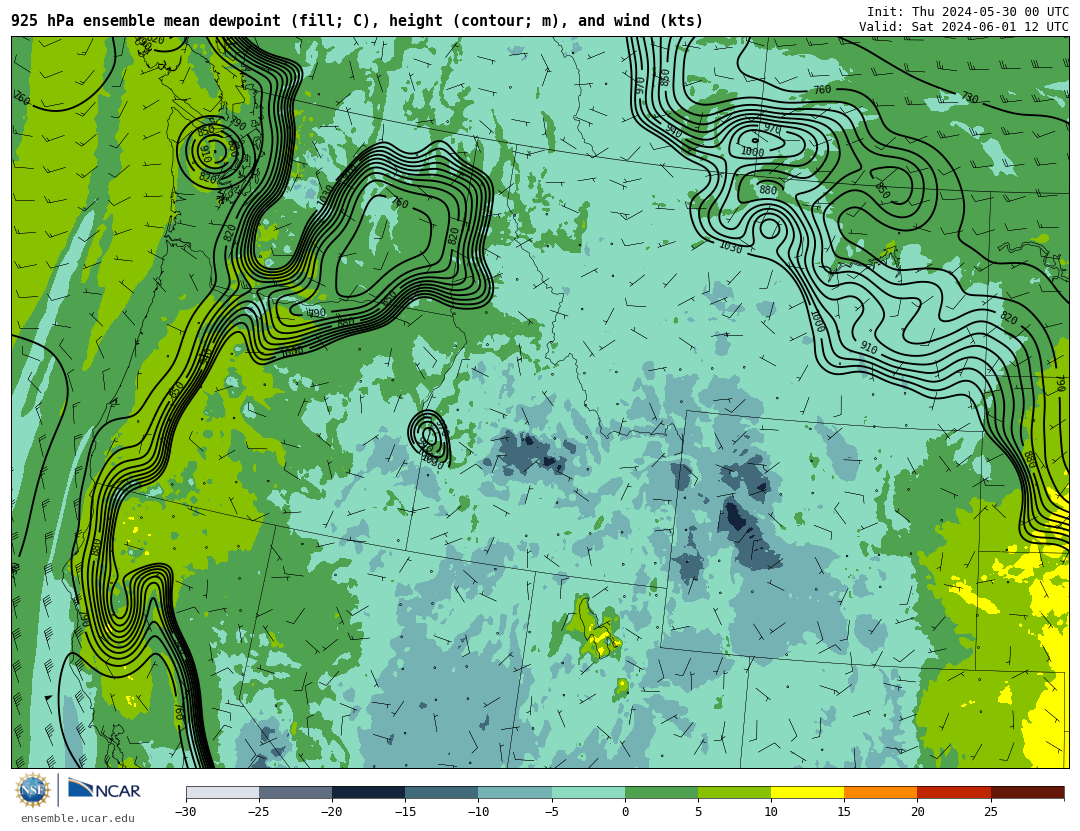The image size is (1080, 831).
Task: Click the 25 colorbar tick label
Action: point(990,812)
